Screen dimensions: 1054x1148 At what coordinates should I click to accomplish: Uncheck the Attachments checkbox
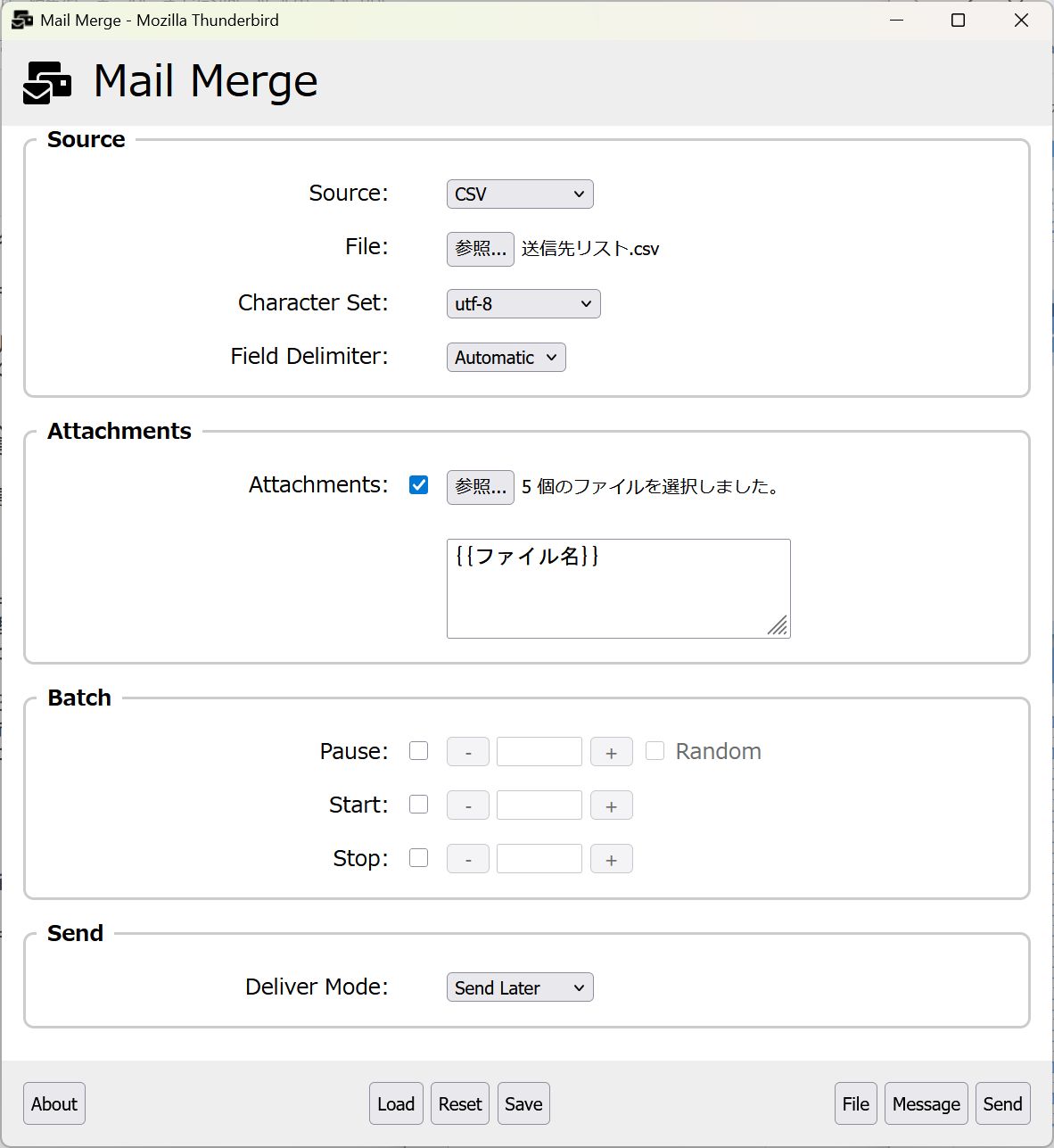(x=418, y=485)
